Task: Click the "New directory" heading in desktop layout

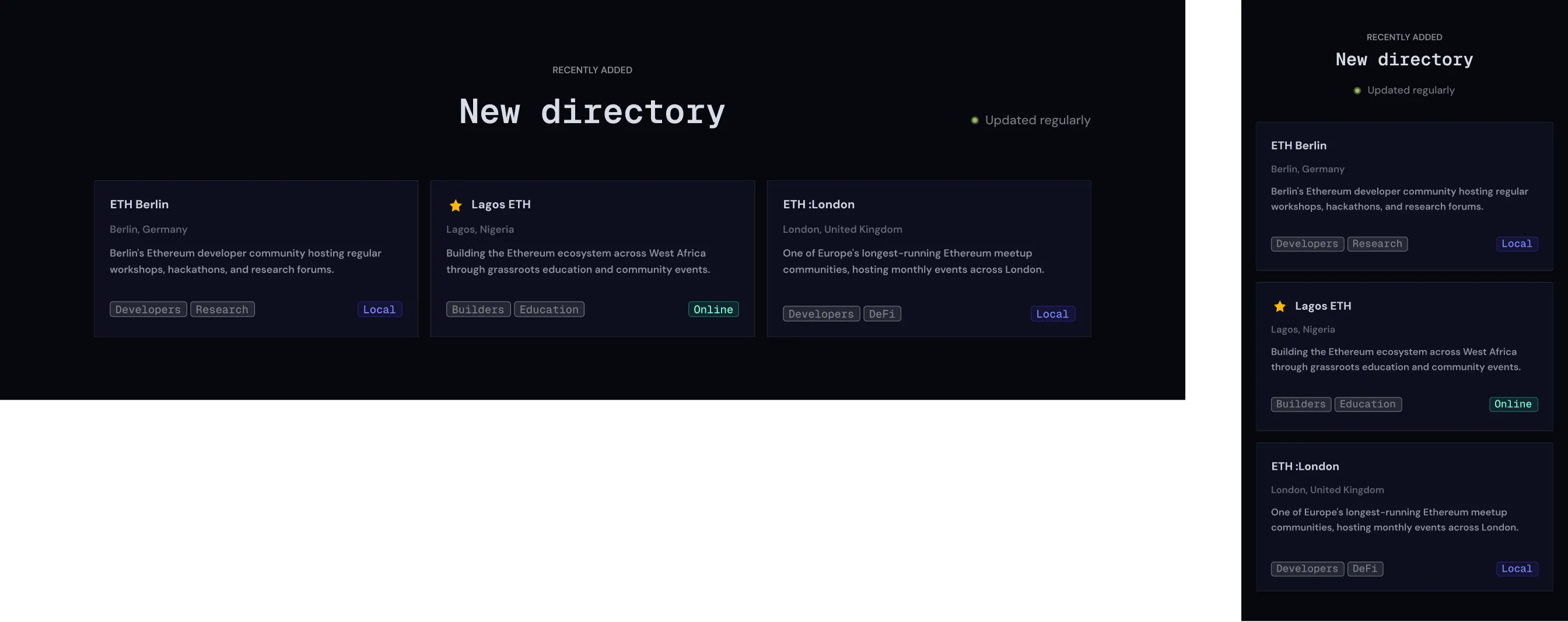Action: pos(592,112)
